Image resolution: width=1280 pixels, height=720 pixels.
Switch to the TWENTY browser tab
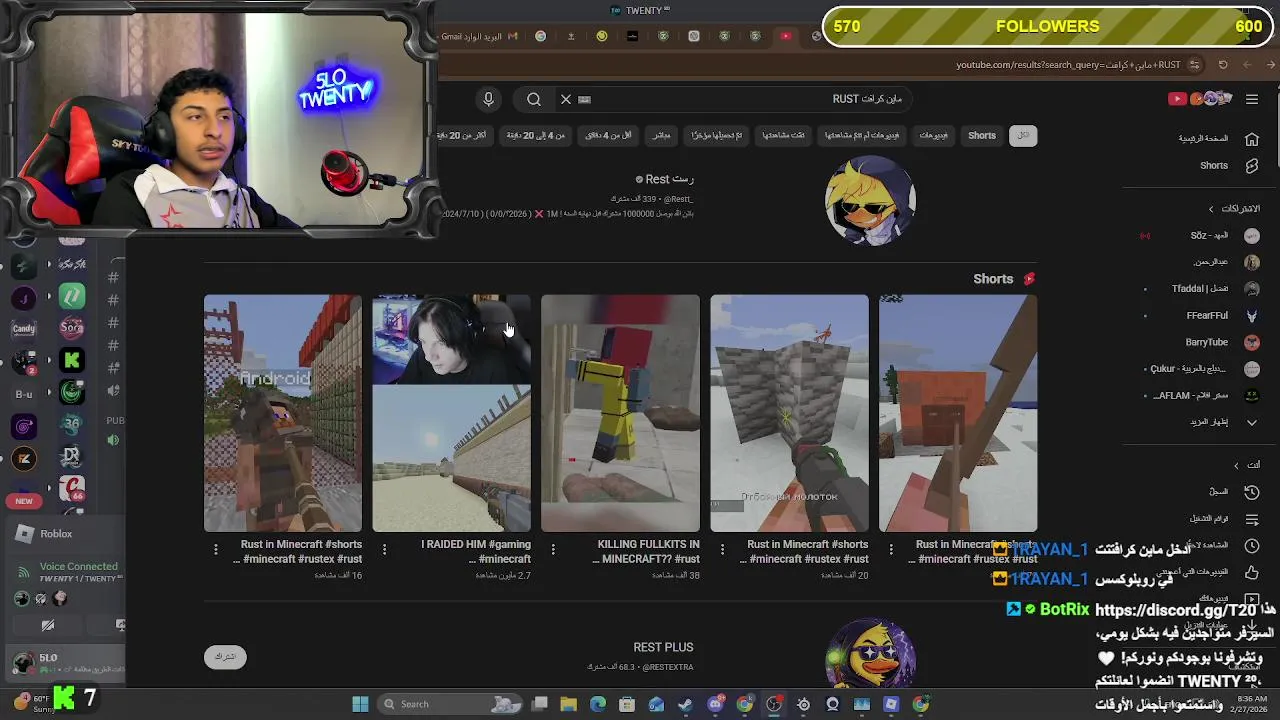pyautogui.click(x=640, y=10)
